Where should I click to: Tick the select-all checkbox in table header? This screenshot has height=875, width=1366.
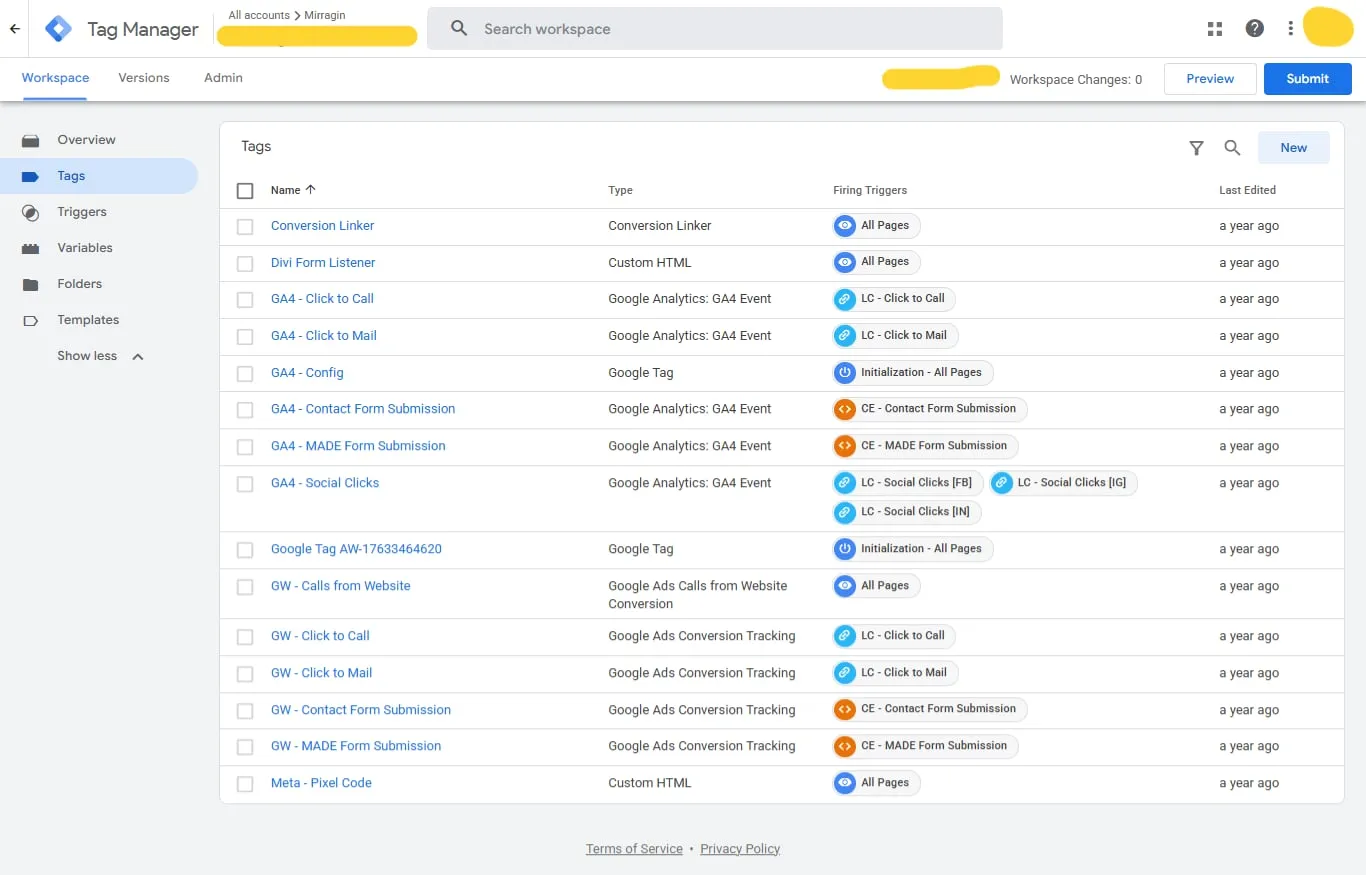(245, 190)
